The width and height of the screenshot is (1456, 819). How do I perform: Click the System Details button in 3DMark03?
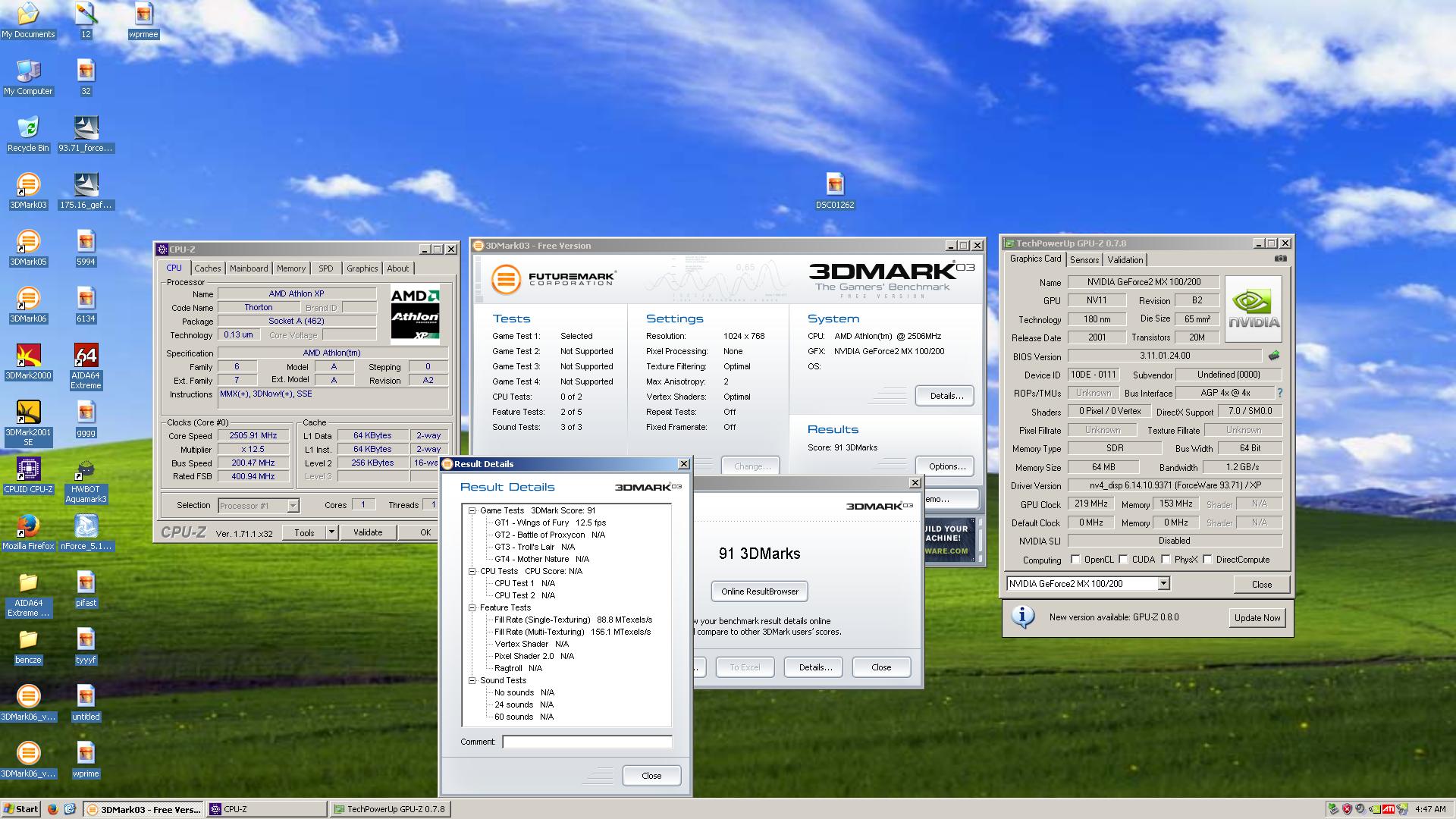(x=945, y=396)
